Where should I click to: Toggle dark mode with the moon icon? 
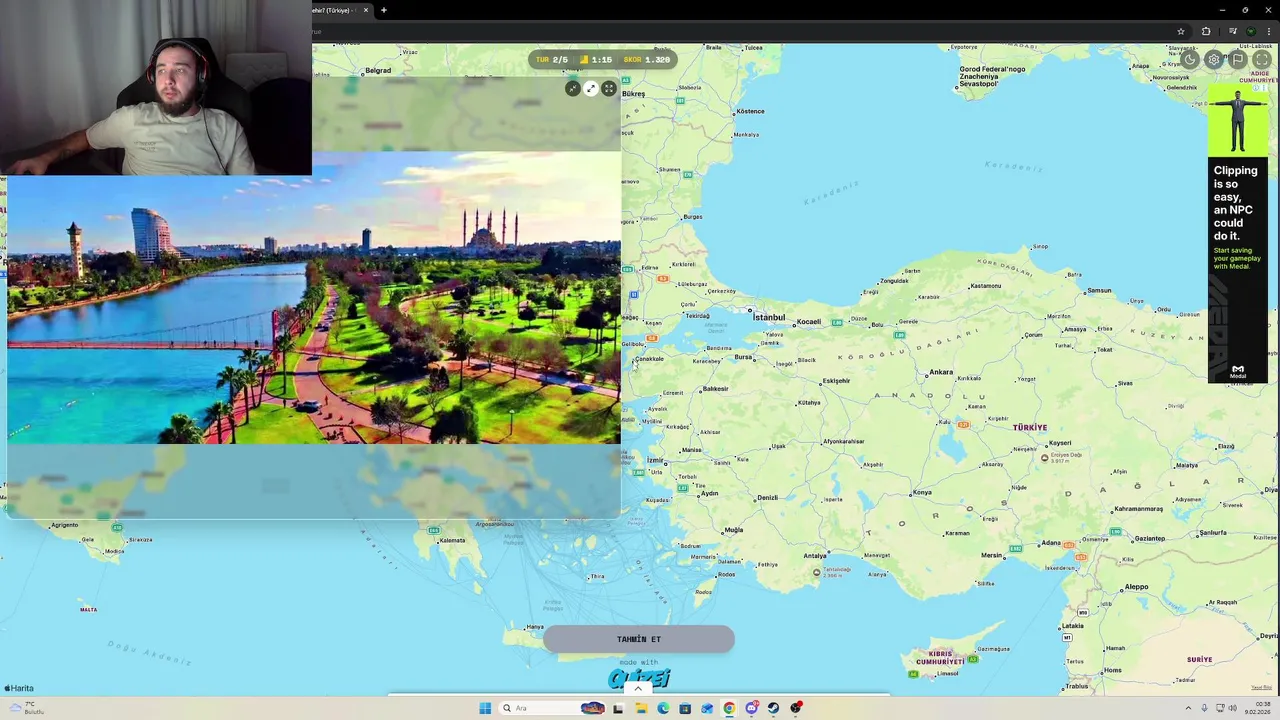coord(1190,60)
